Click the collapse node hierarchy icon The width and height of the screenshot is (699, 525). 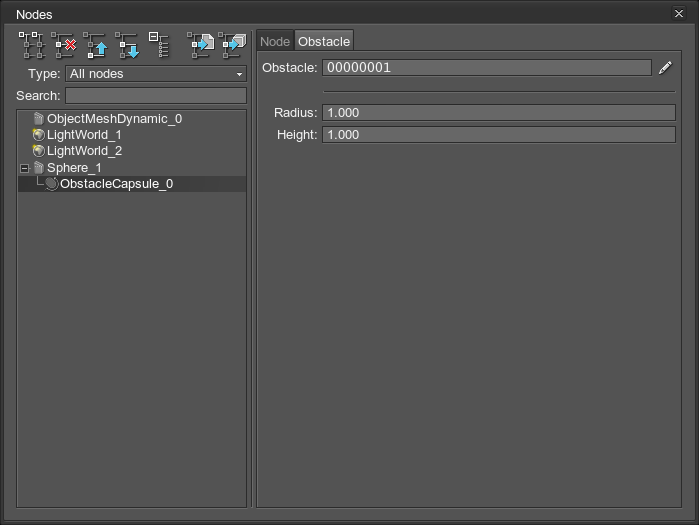(x=159, y=45)
